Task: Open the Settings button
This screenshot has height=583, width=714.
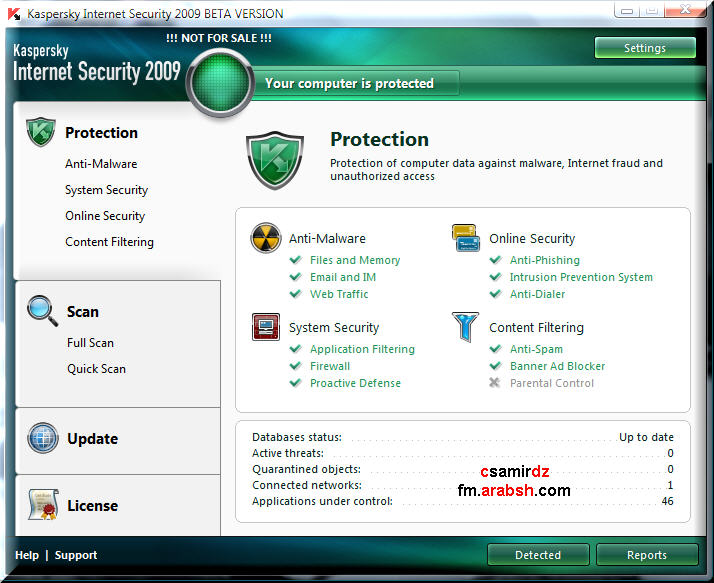Action: [x=645, y=48]
